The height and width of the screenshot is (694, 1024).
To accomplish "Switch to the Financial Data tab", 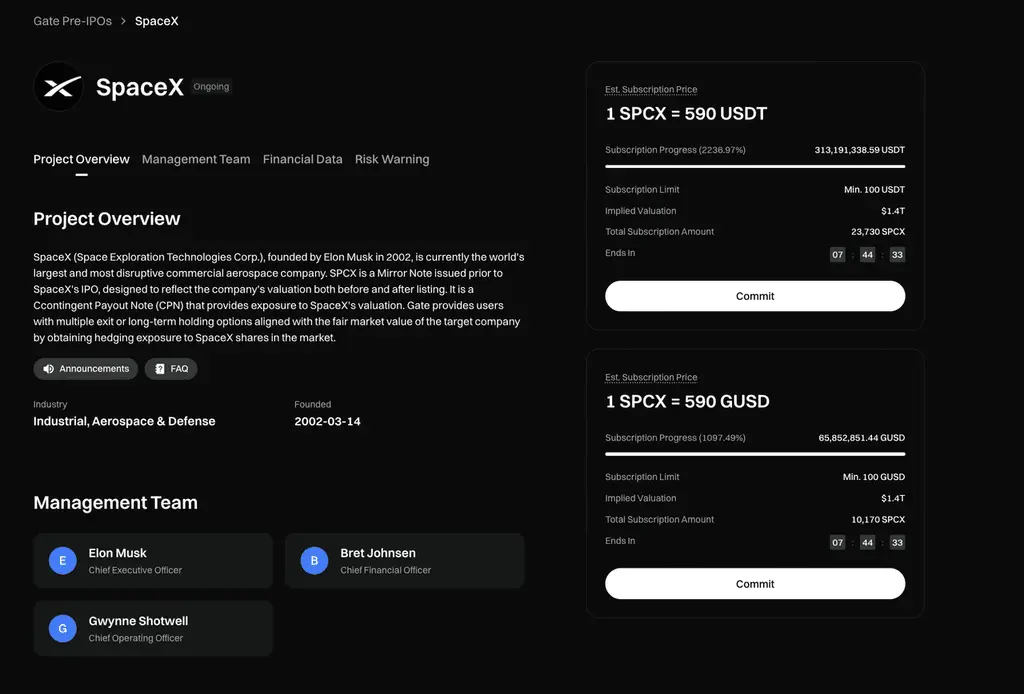I will point(302,159).
